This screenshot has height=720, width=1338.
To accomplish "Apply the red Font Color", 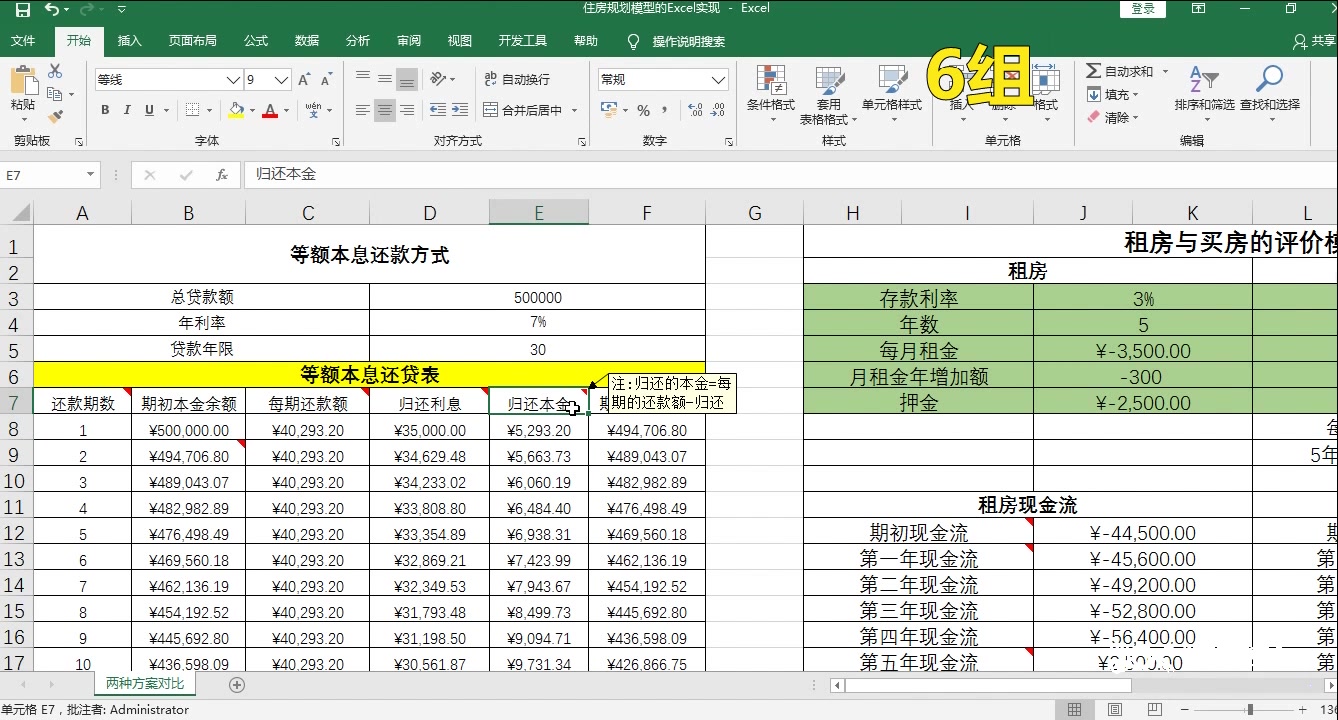I will (x=269, y=110).
